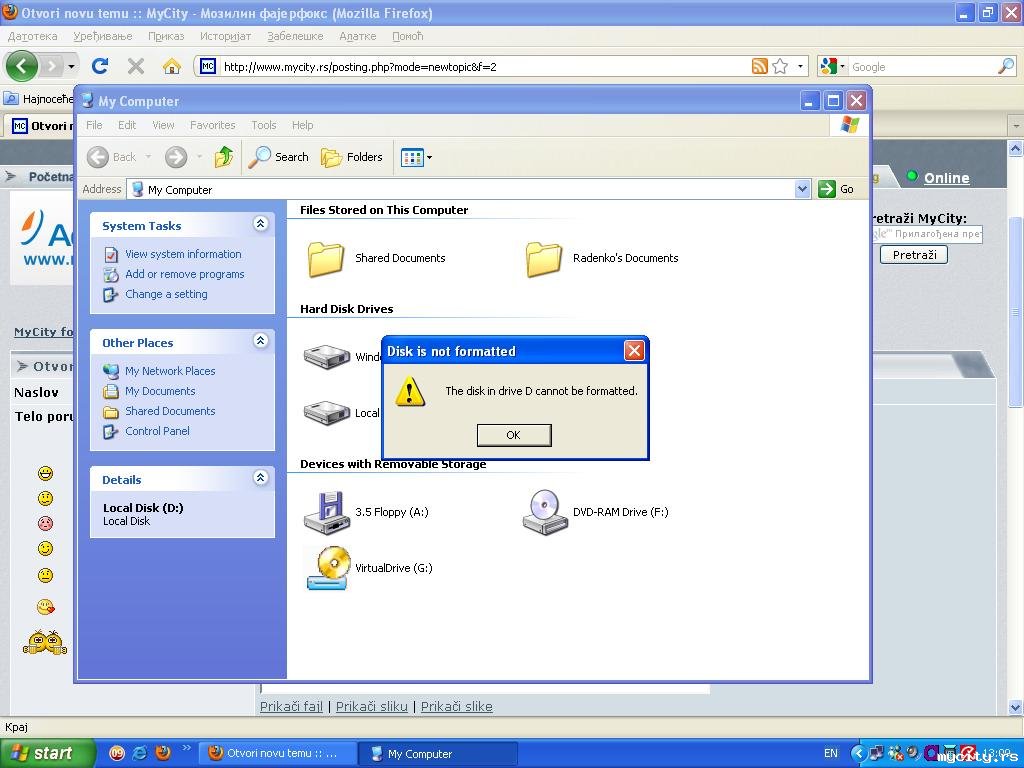Click Firefox green Back button

22,66
